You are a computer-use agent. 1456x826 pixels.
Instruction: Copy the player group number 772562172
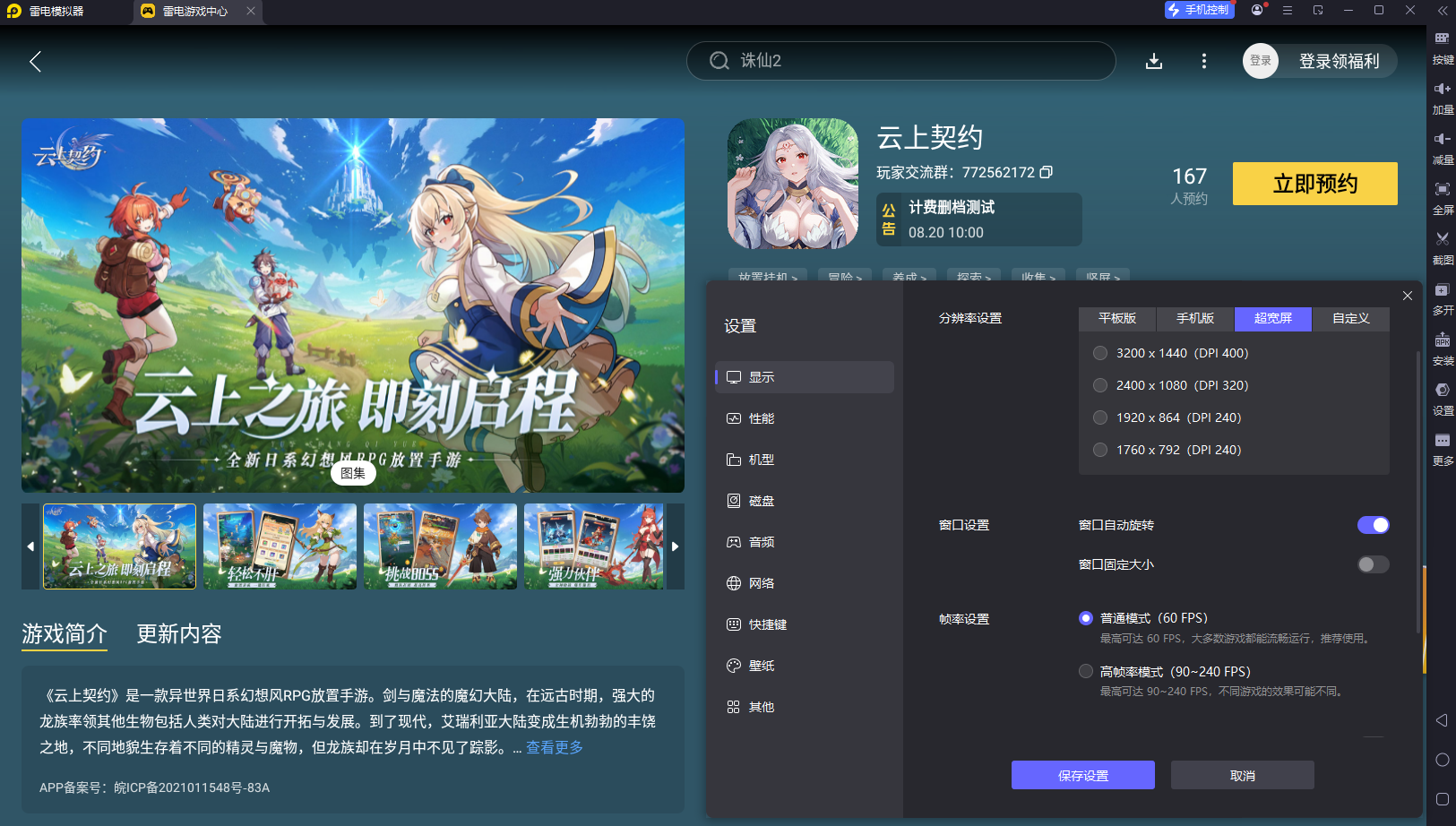pyautogui.click(x=1046, y=172)
